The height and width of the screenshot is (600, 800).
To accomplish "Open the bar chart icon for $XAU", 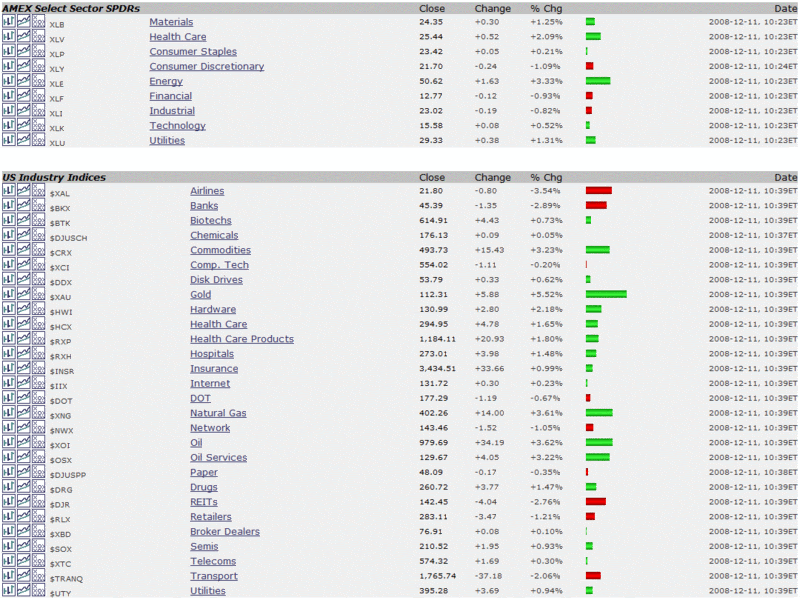I will pos(9,293).
